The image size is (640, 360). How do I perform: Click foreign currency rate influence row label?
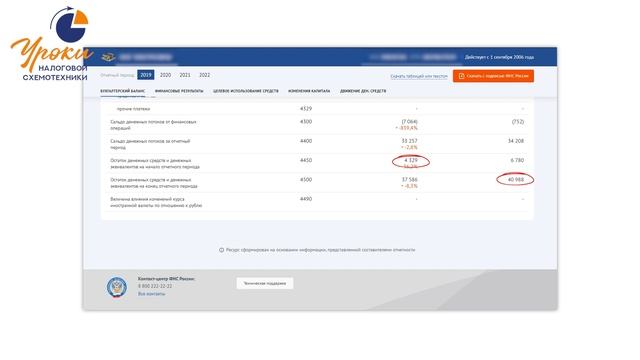click(x=156, y=202)
